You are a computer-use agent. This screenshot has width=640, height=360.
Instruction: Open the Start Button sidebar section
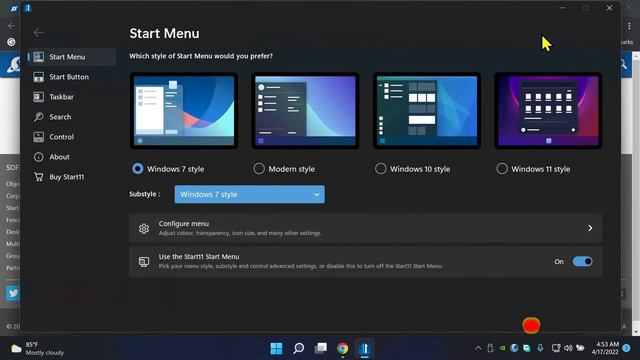(x=72, y=77)
